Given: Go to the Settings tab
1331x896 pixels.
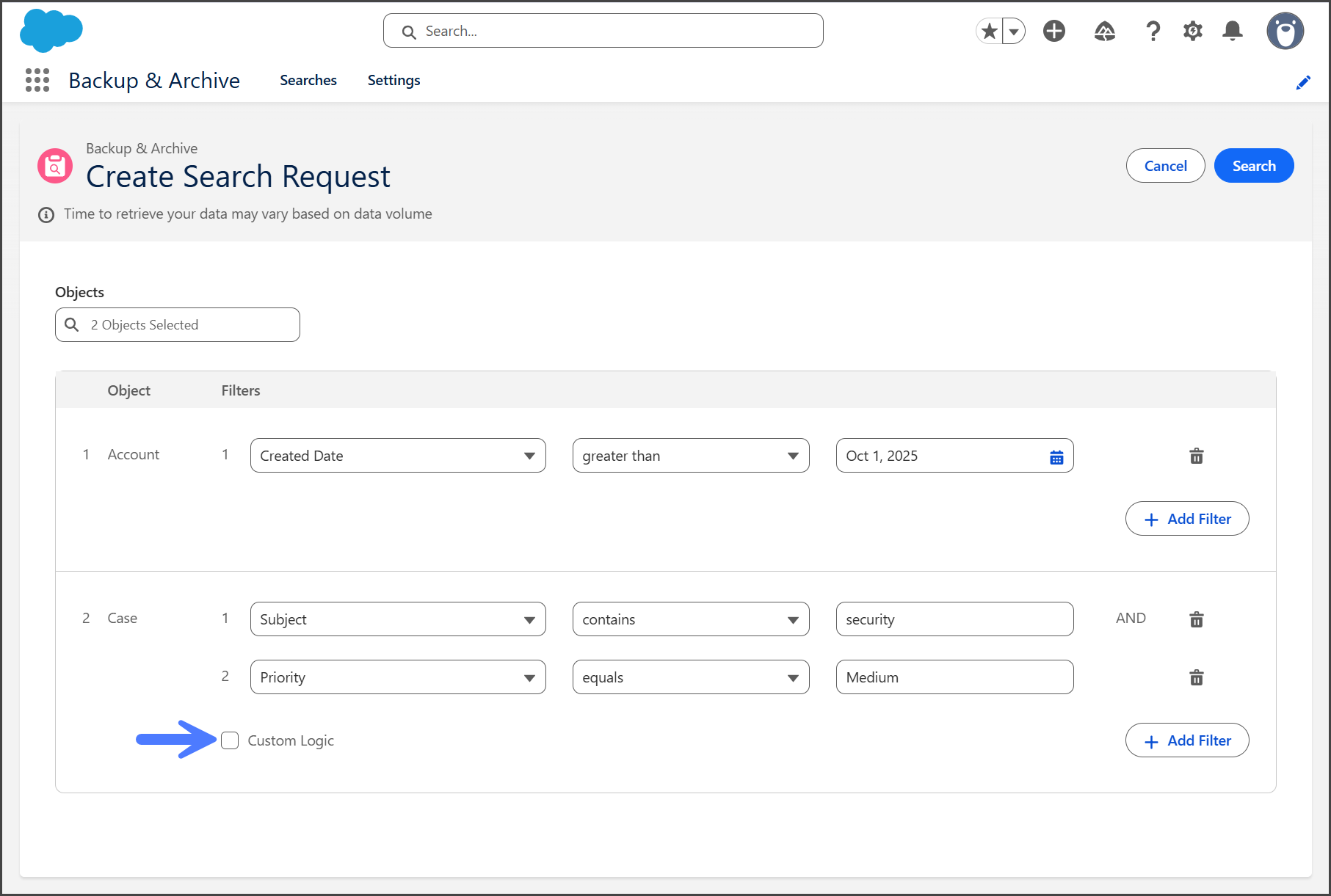Looking at the screenshot, I should [394, 80].
